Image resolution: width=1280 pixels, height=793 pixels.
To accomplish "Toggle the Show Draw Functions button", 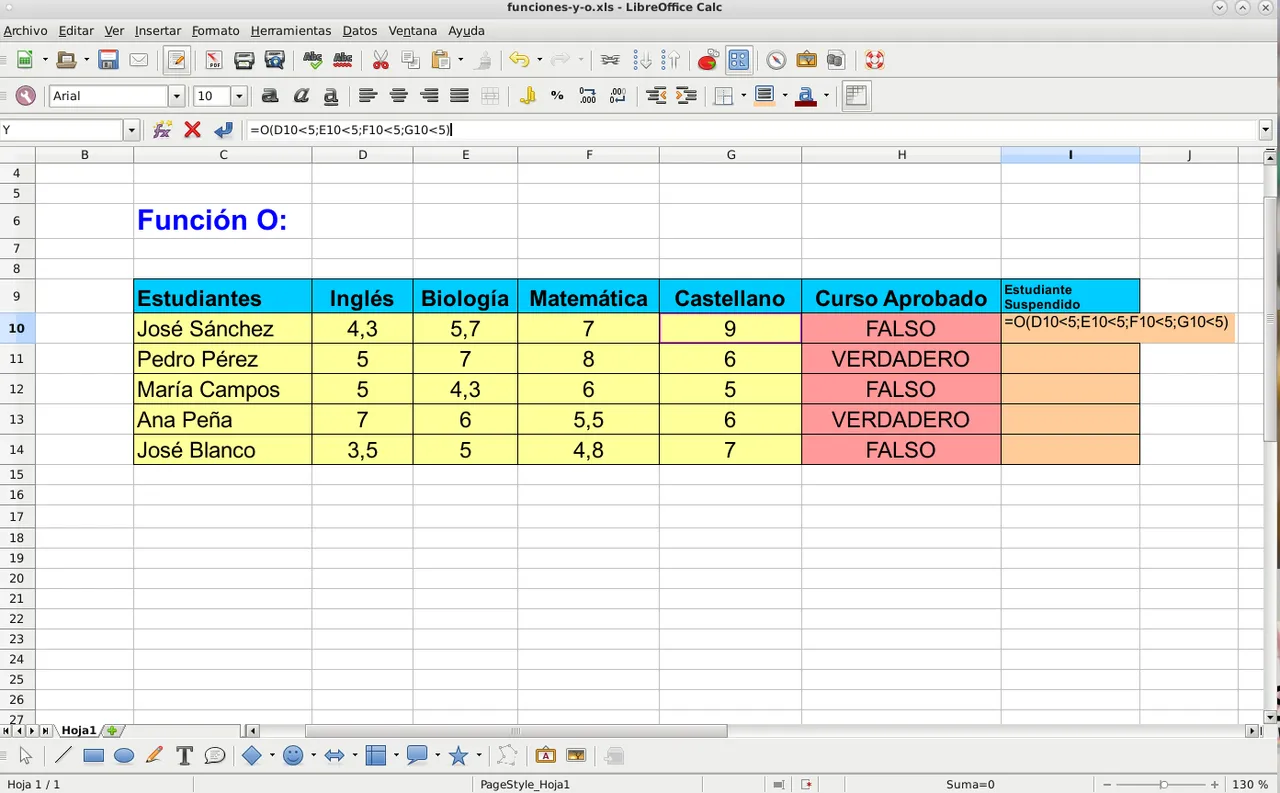I will (738, 60).
